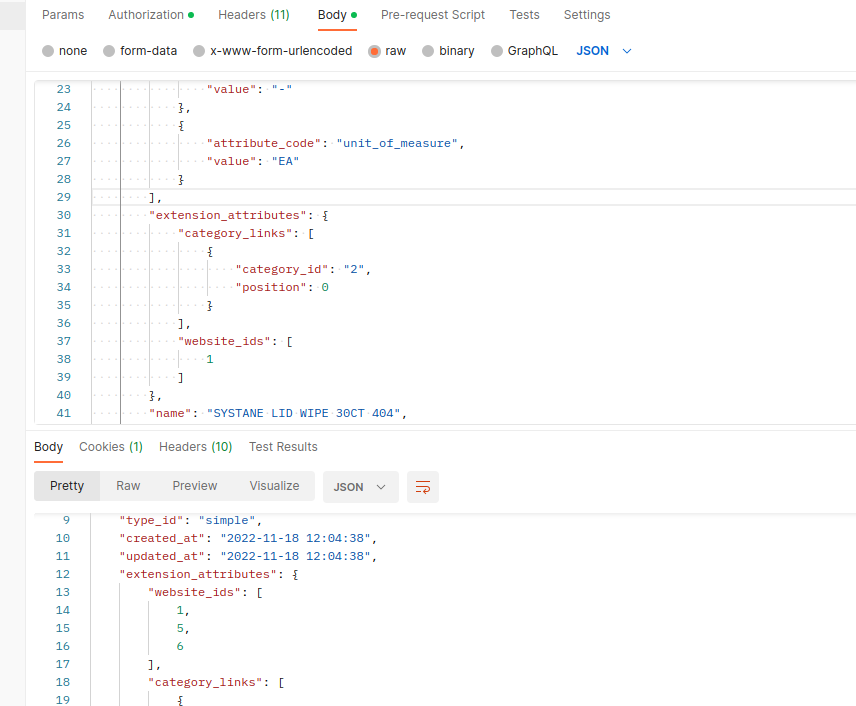Image resolution: width=856 pixels, height=706 pixels.
Task: Click website id value 5 in response
Action: point(180,628)
